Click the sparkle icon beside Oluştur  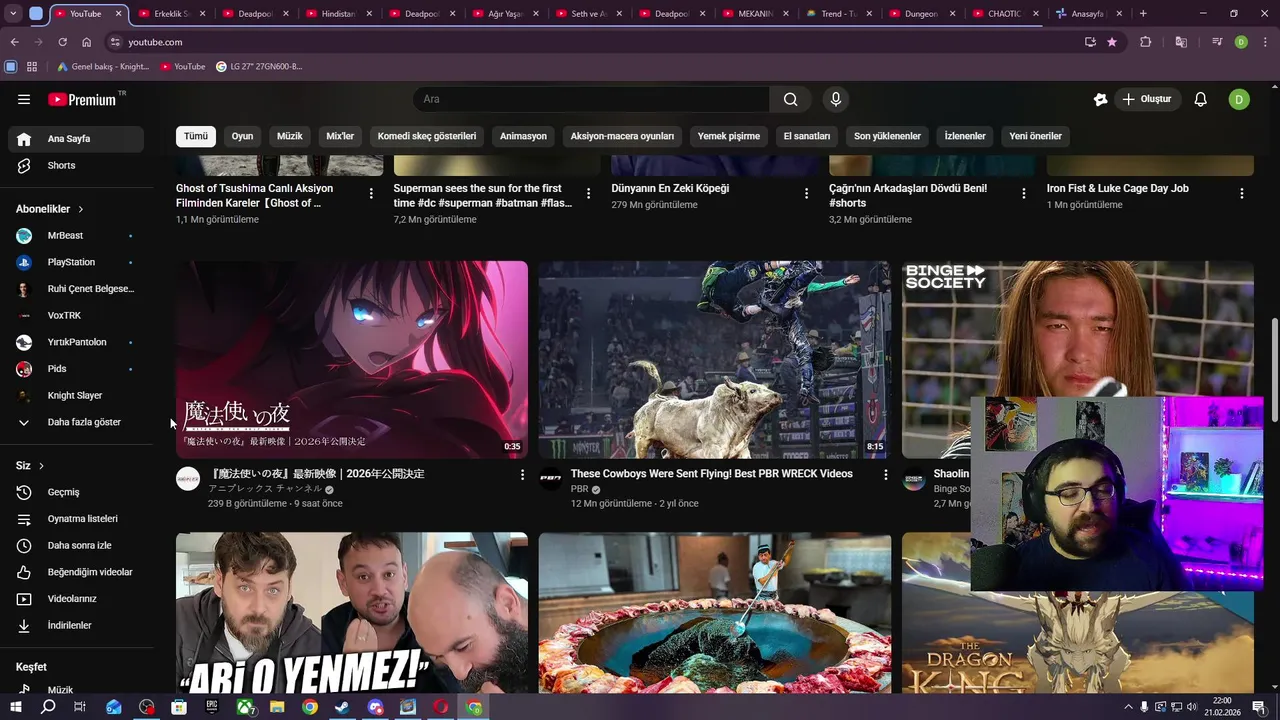[1101, 99]
